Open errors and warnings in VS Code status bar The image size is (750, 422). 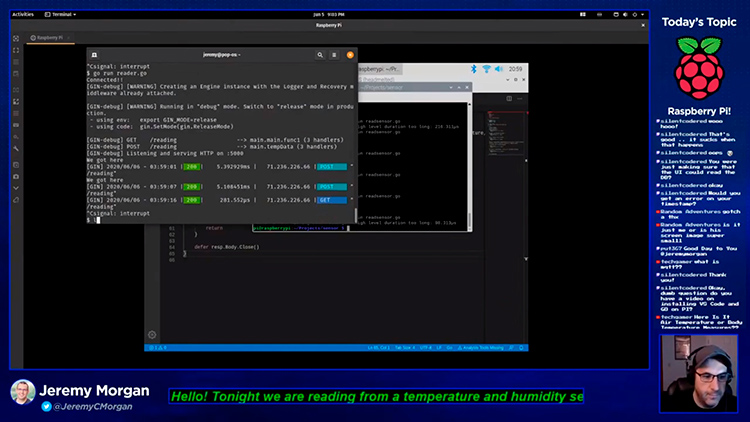(x=158, y=348)
